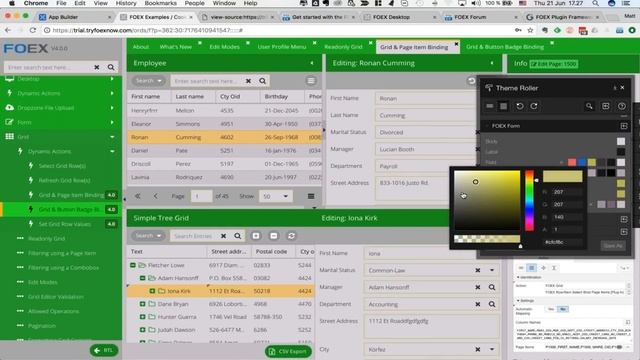Clear the sidebar search text

[x=97, y=67]
